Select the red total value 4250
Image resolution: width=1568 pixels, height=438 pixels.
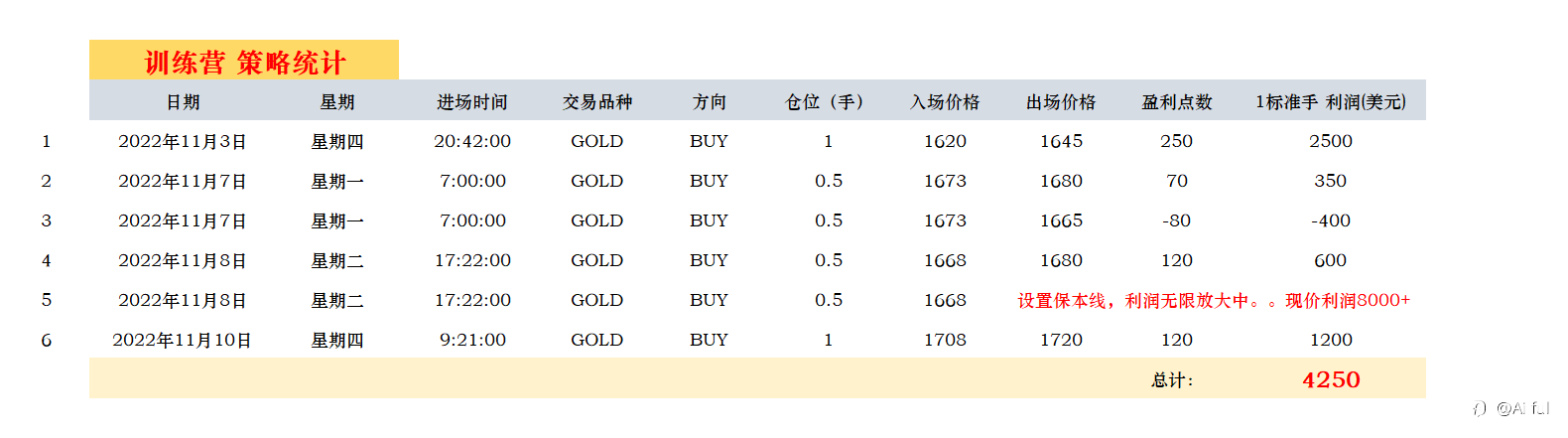(1331, 379)
